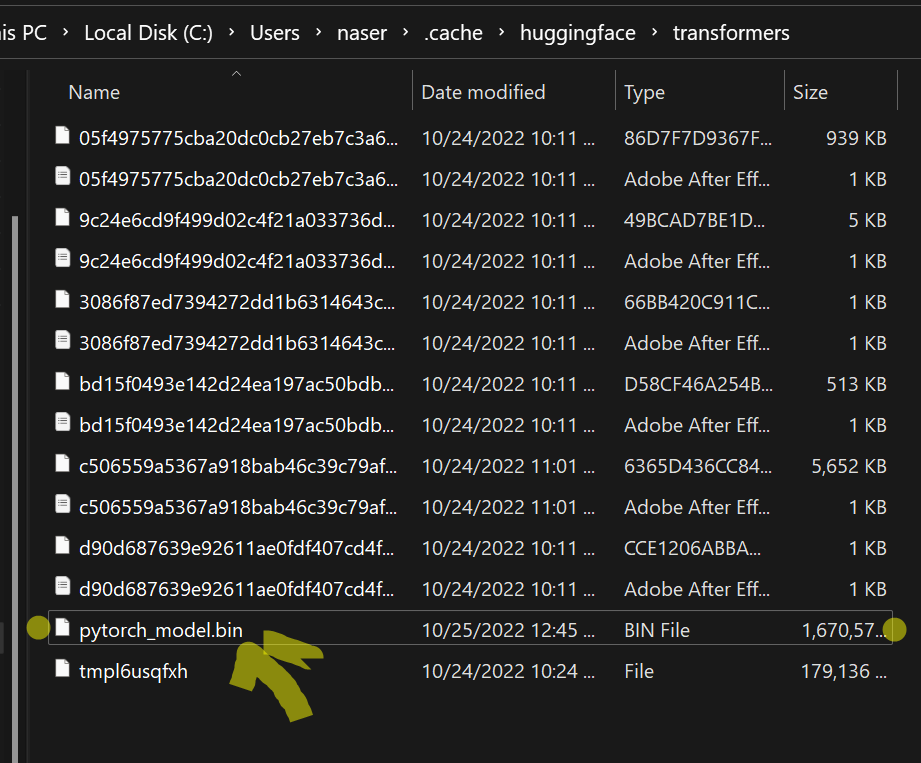This screenshot has width=921, height=763.
Task: Open the chevron beside Users in the path
Action: pos(319,32)
